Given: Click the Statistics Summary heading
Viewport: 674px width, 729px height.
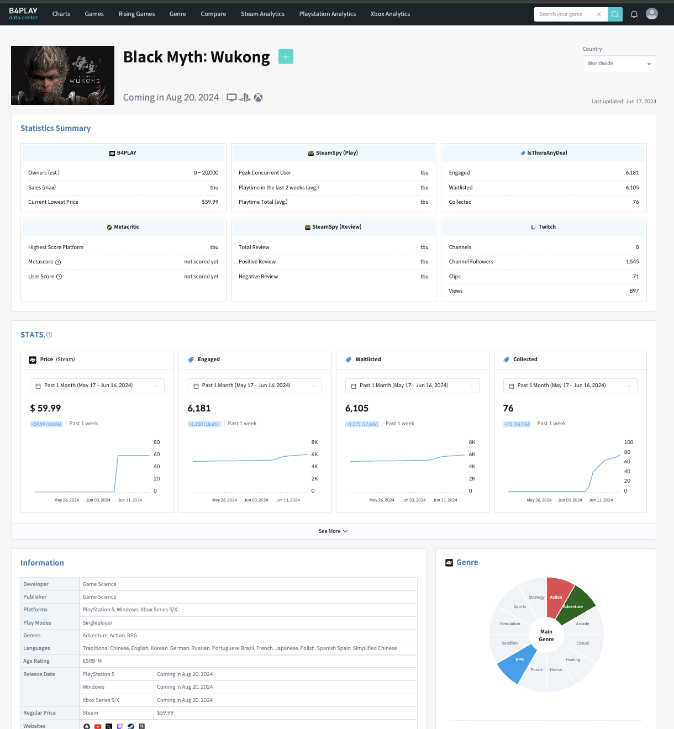Looking at the screenshot, I should (x=55, y=128).
